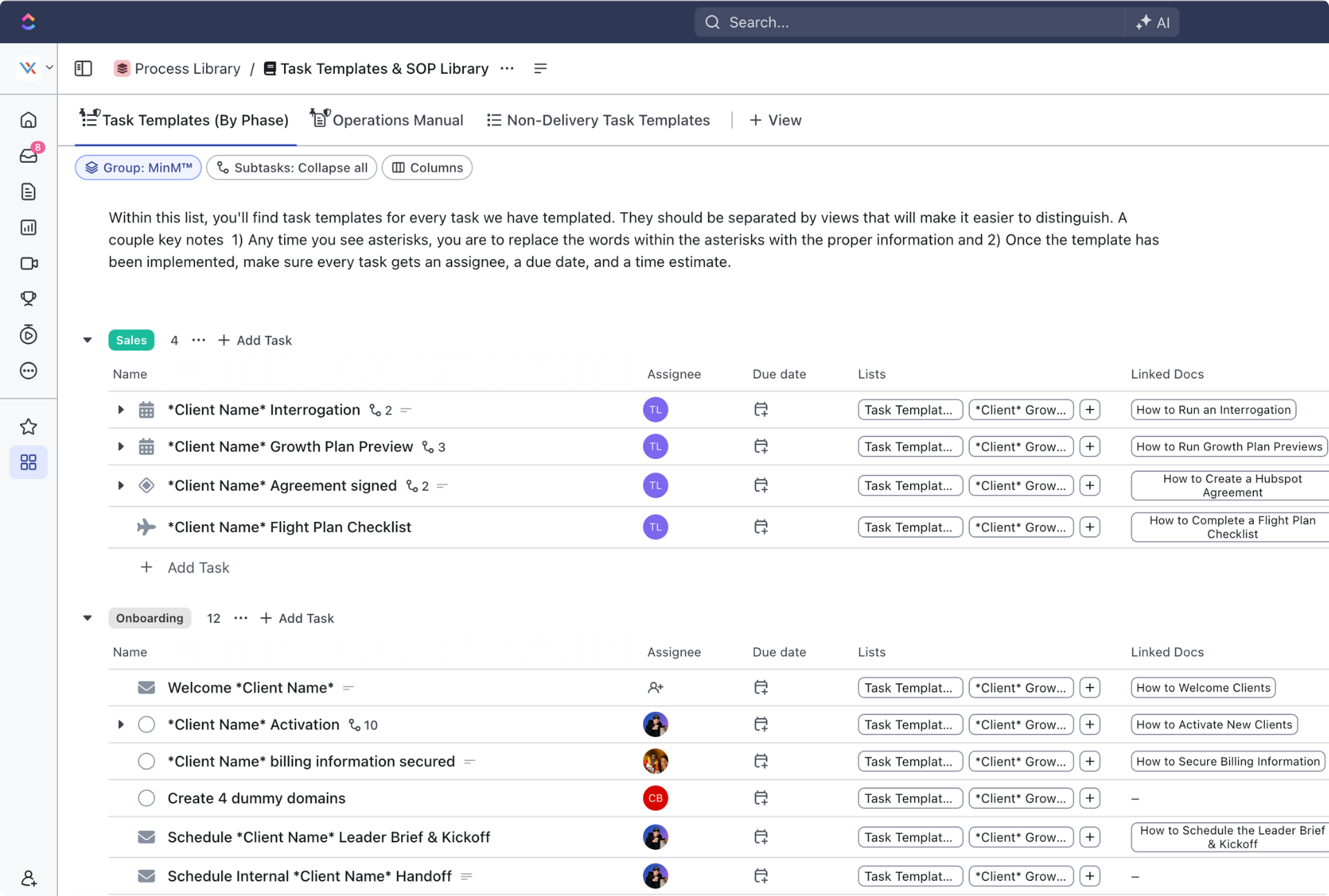
Task: Open the Inbox icon with notification badge
Action: click(29, 156)
